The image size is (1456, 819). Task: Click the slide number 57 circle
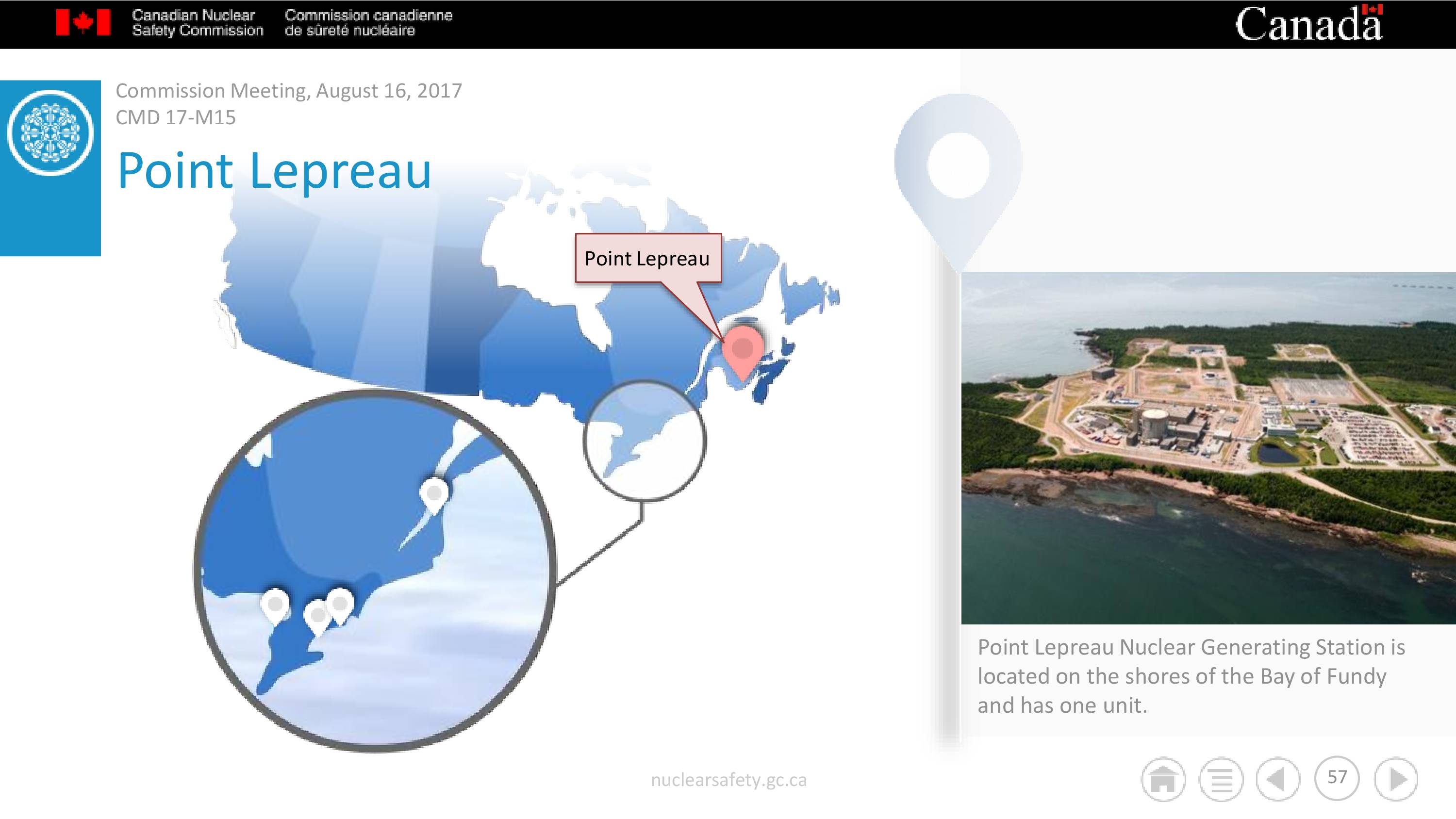pos(1337,778)
